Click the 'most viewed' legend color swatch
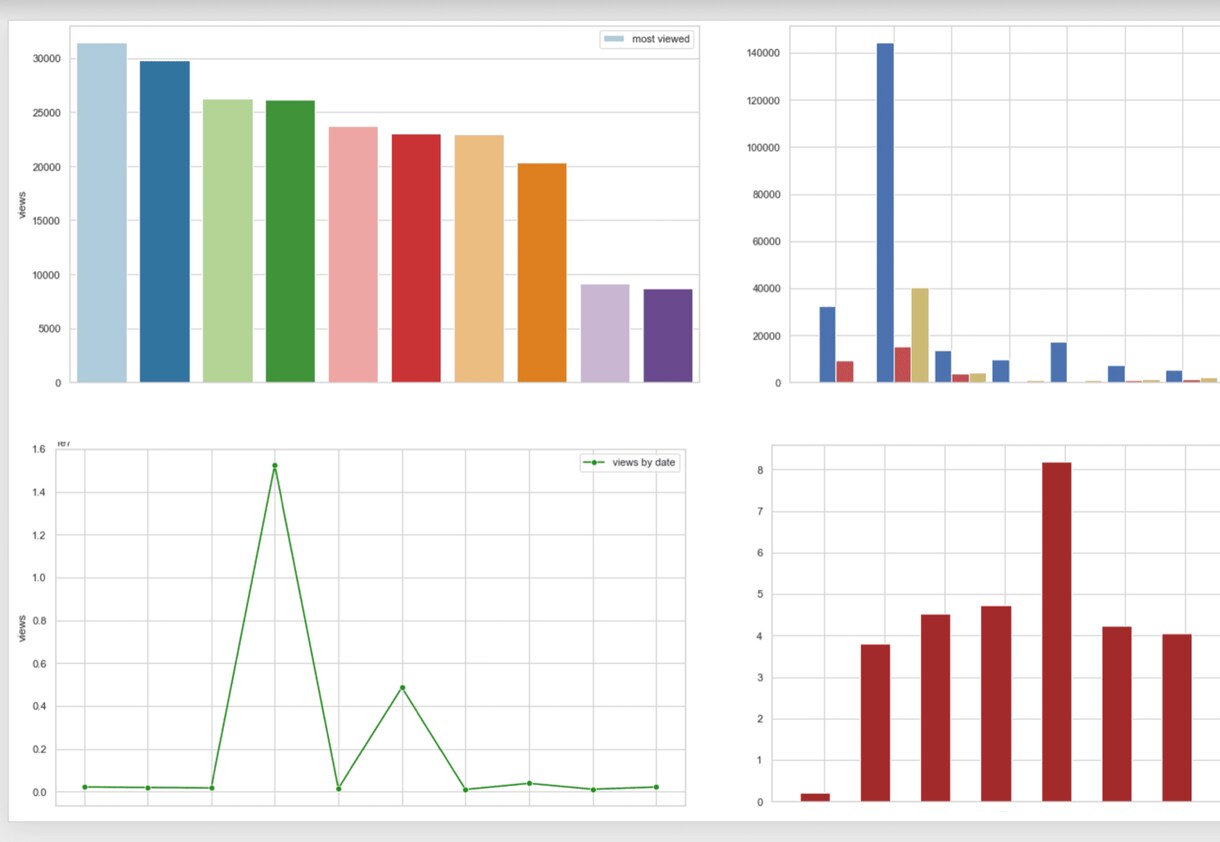Image resolution: width=1220 pixels, height=842 pixels. coord(613,39)
